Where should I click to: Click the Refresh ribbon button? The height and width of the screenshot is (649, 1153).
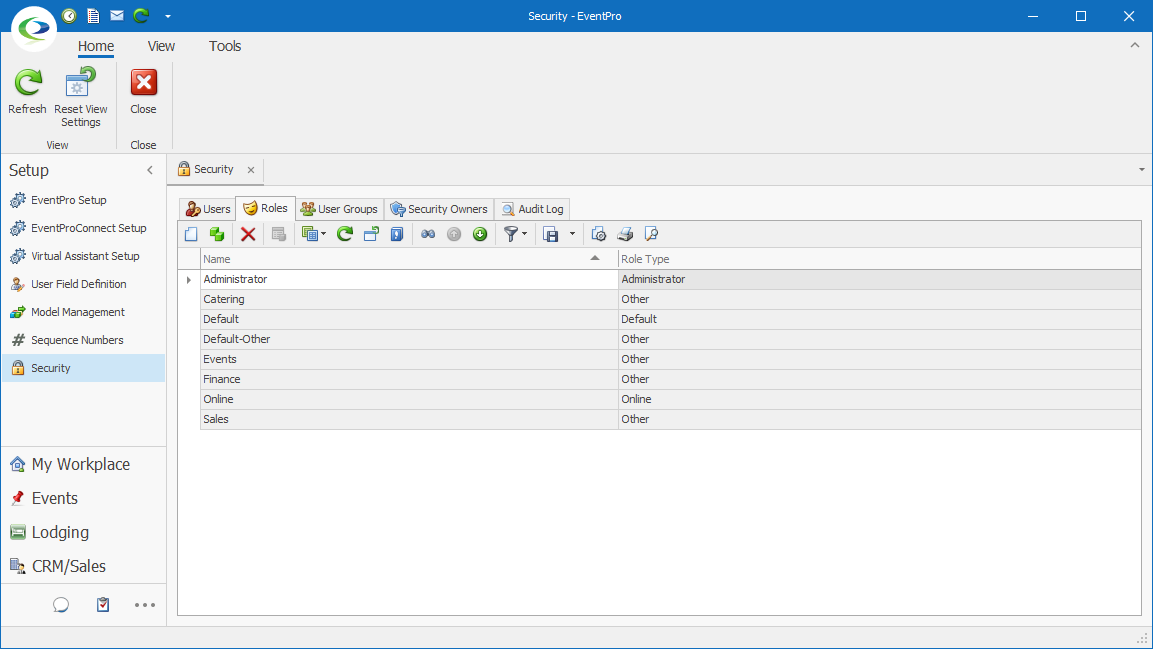(x=27, y=91)
